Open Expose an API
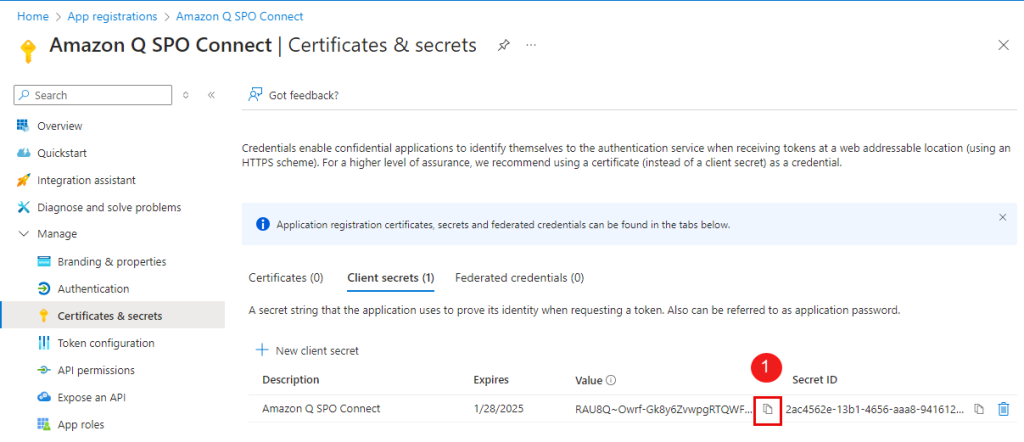This screenshot has height=442, width=1024. 91,397
